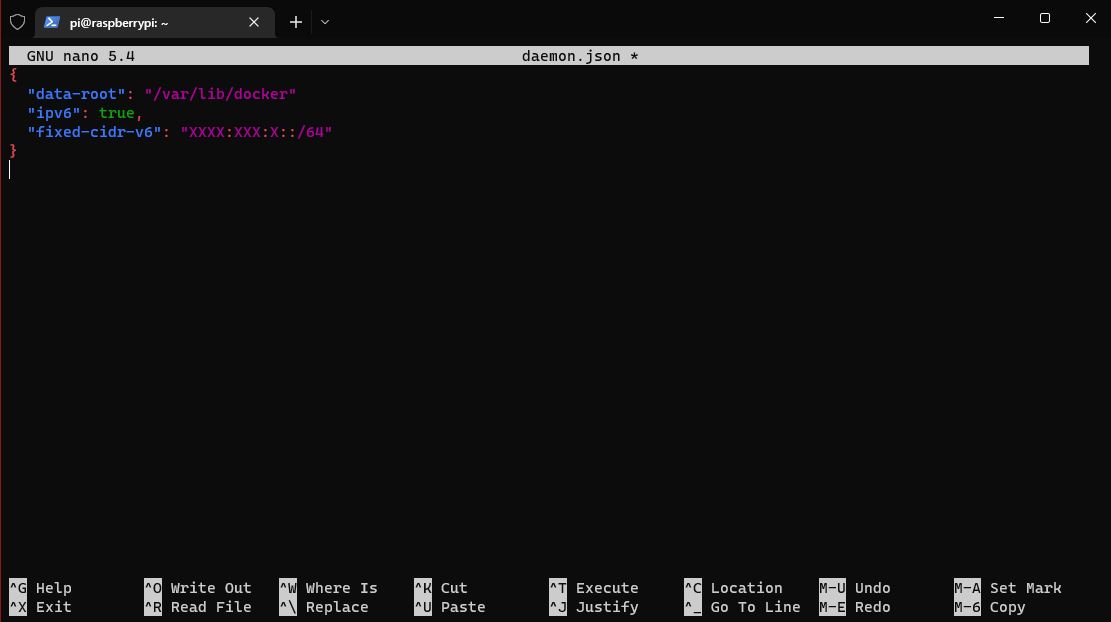Viewport: 1111px width, 622px height.
Task: Click the ^K Cut shortcut
Action: [441, 588]
